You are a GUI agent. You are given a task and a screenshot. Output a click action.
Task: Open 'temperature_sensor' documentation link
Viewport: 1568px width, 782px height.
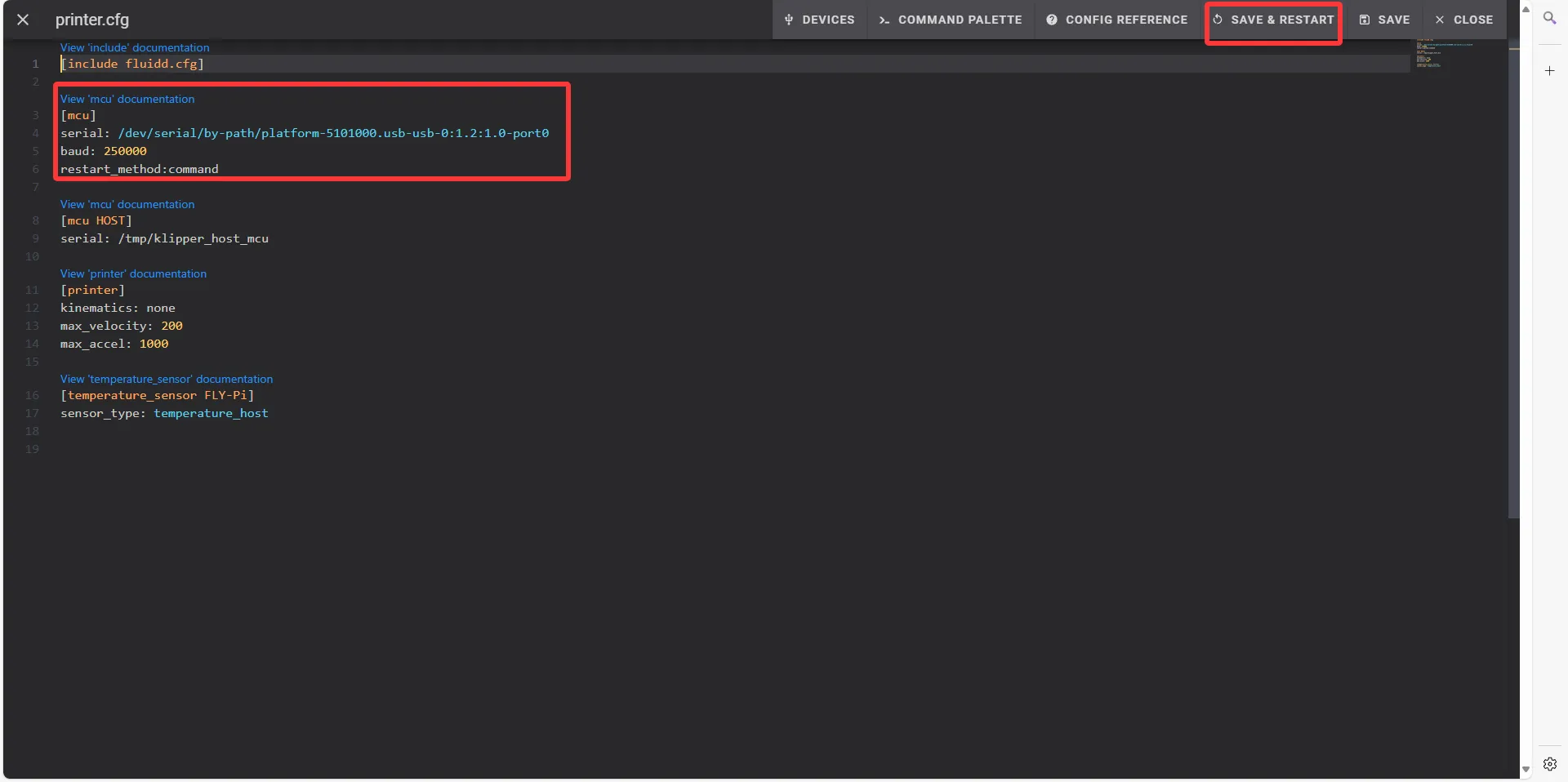point(167,379)
